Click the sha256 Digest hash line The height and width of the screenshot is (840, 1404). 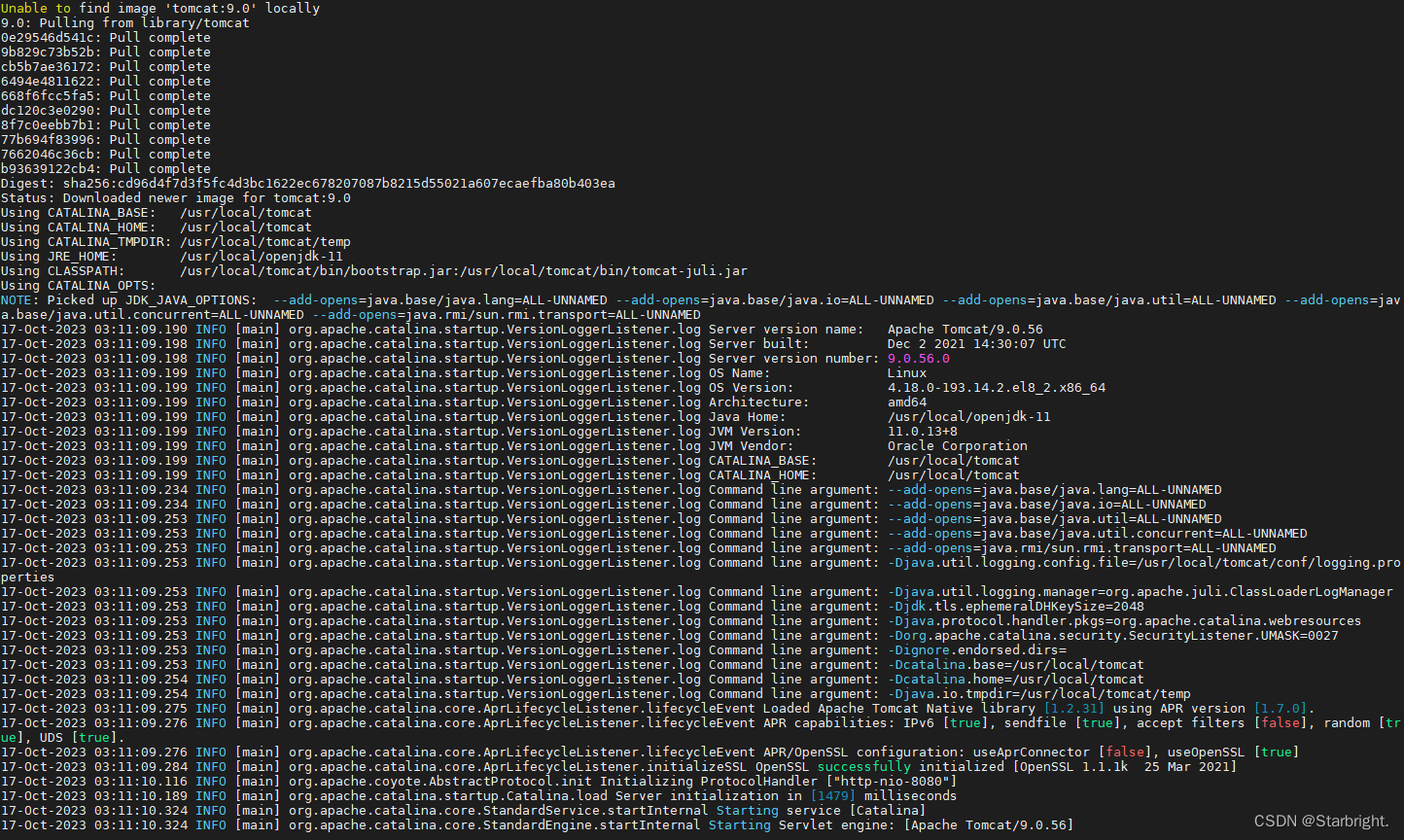pyautogui.click(x=307, y=183)
